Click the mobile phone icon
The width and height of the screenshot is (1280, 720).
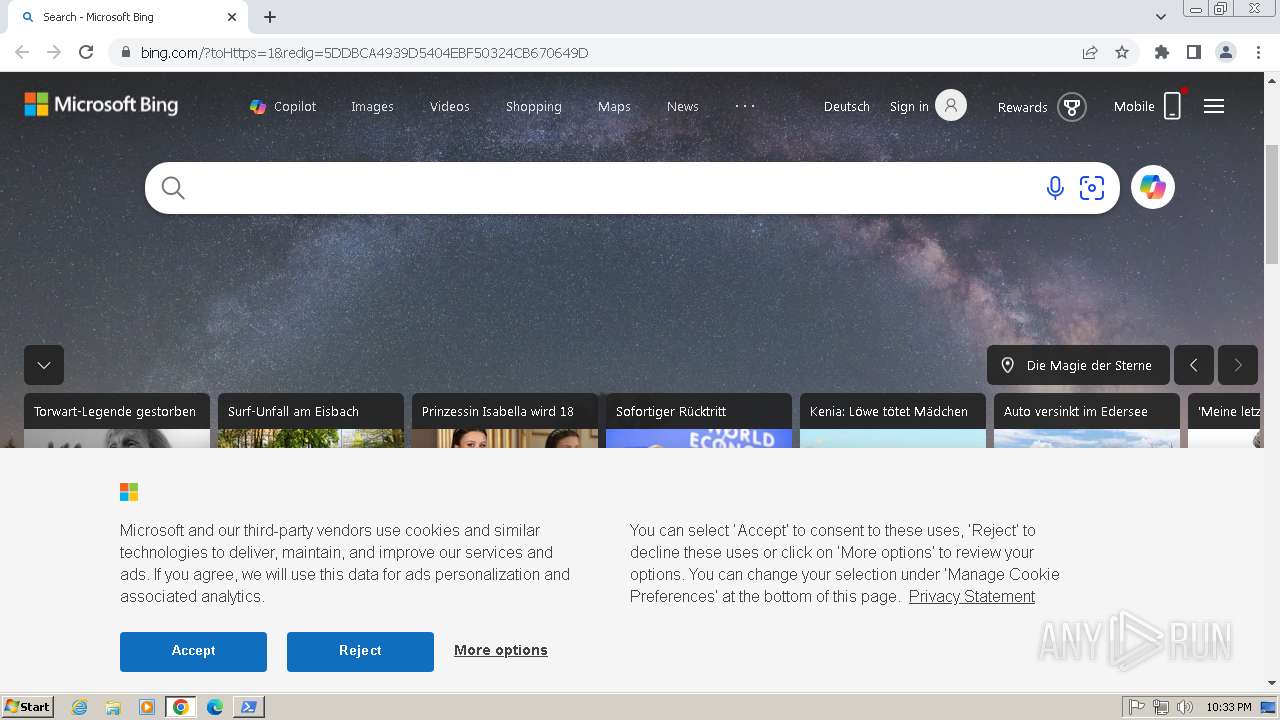[1172, 106]
